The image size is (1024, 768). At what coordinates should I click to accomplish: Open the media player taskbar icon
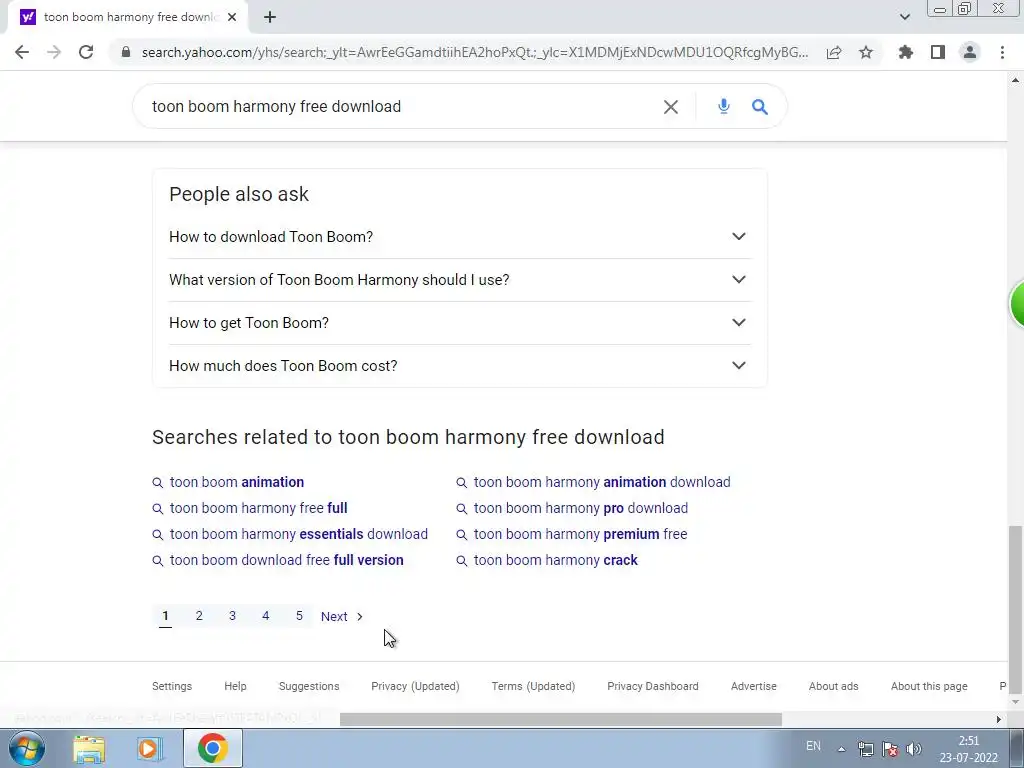(x=150, y=748)
